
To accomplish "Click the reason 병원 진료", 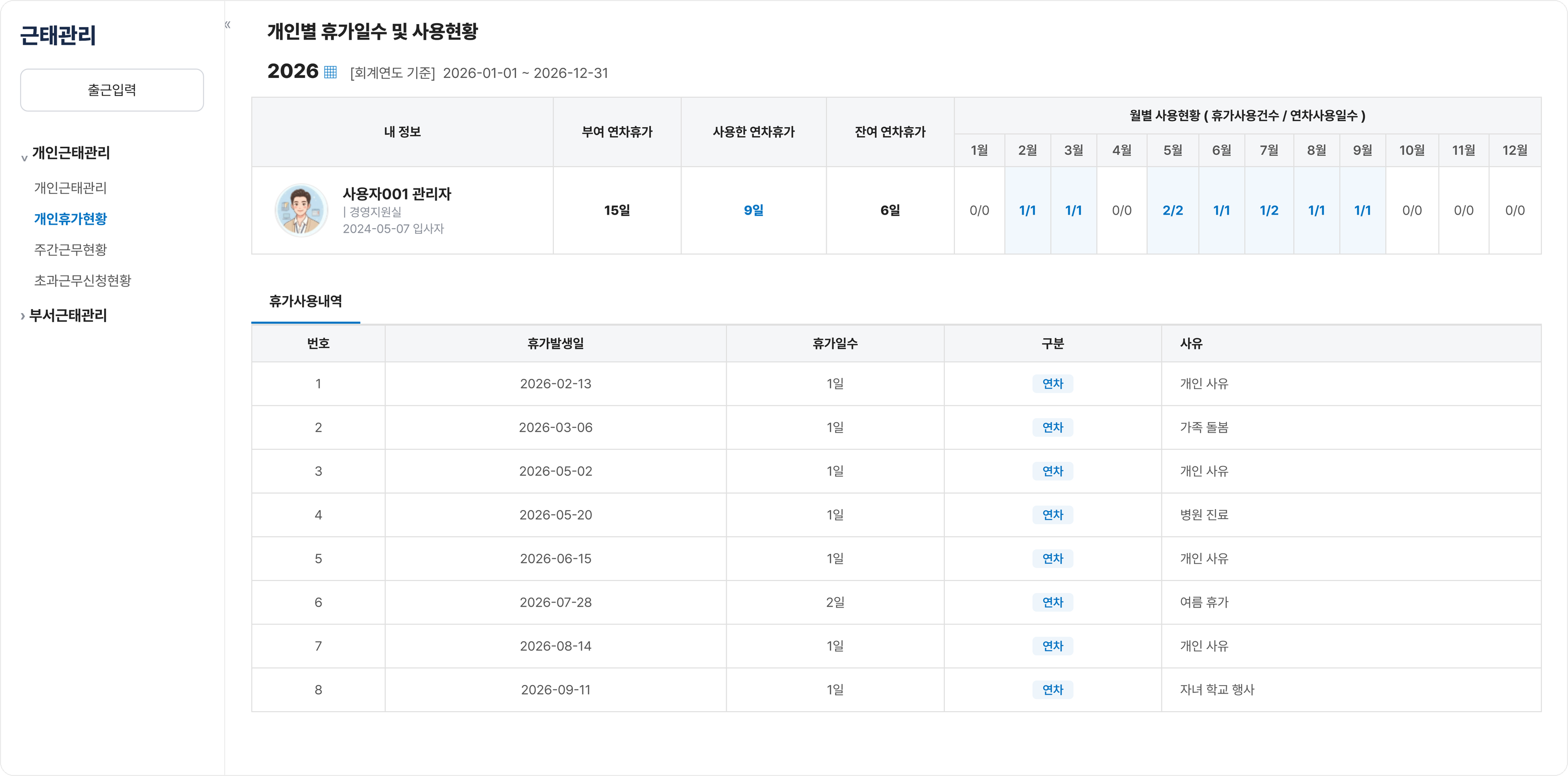I will tap(1204, 516).
